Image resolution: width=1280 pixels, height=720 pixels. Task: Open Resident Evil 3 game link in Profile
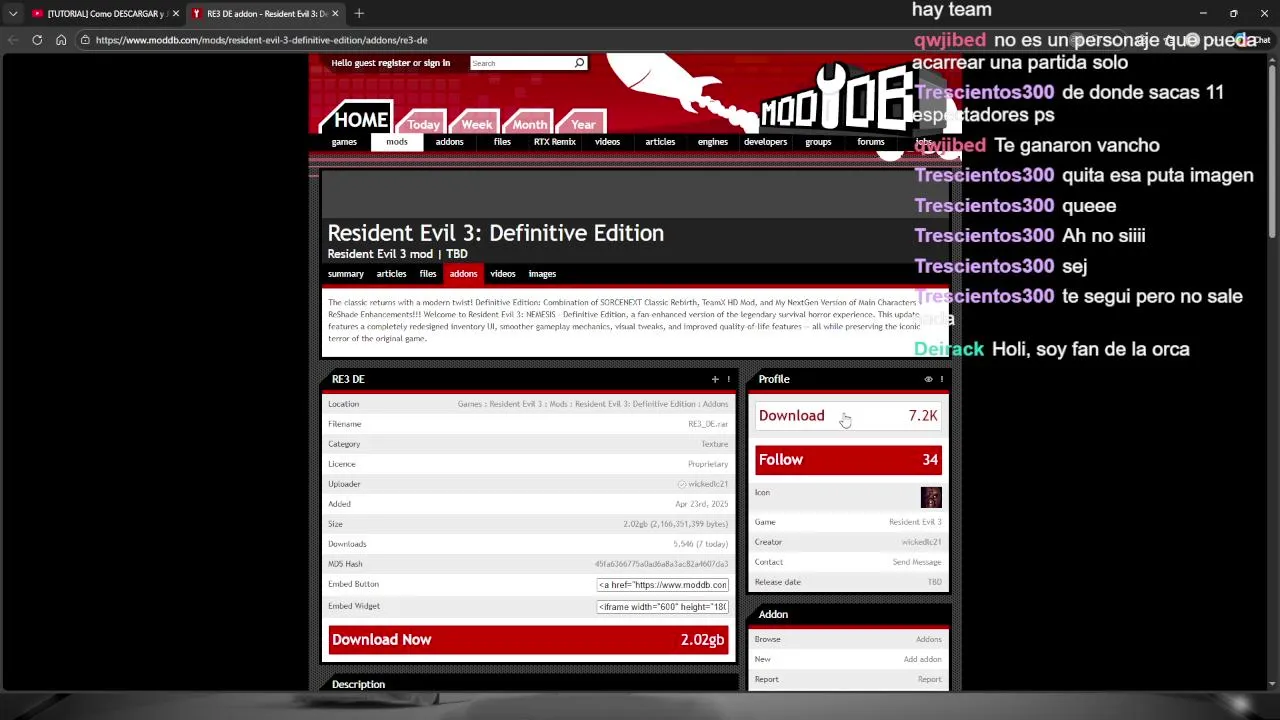[x=915, y=522]
